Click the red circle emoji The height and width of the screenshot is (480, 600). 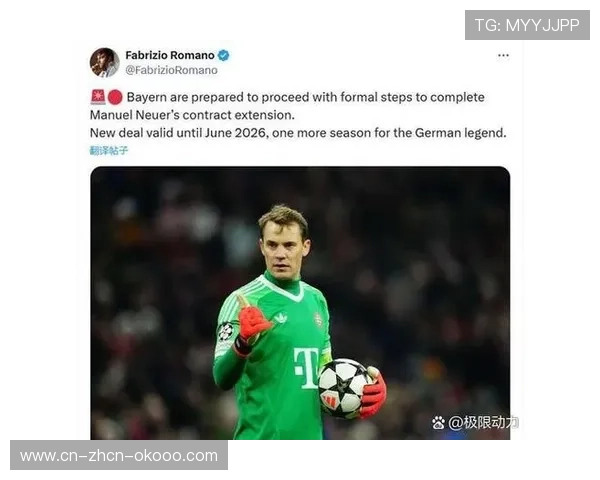click(115, 97)
